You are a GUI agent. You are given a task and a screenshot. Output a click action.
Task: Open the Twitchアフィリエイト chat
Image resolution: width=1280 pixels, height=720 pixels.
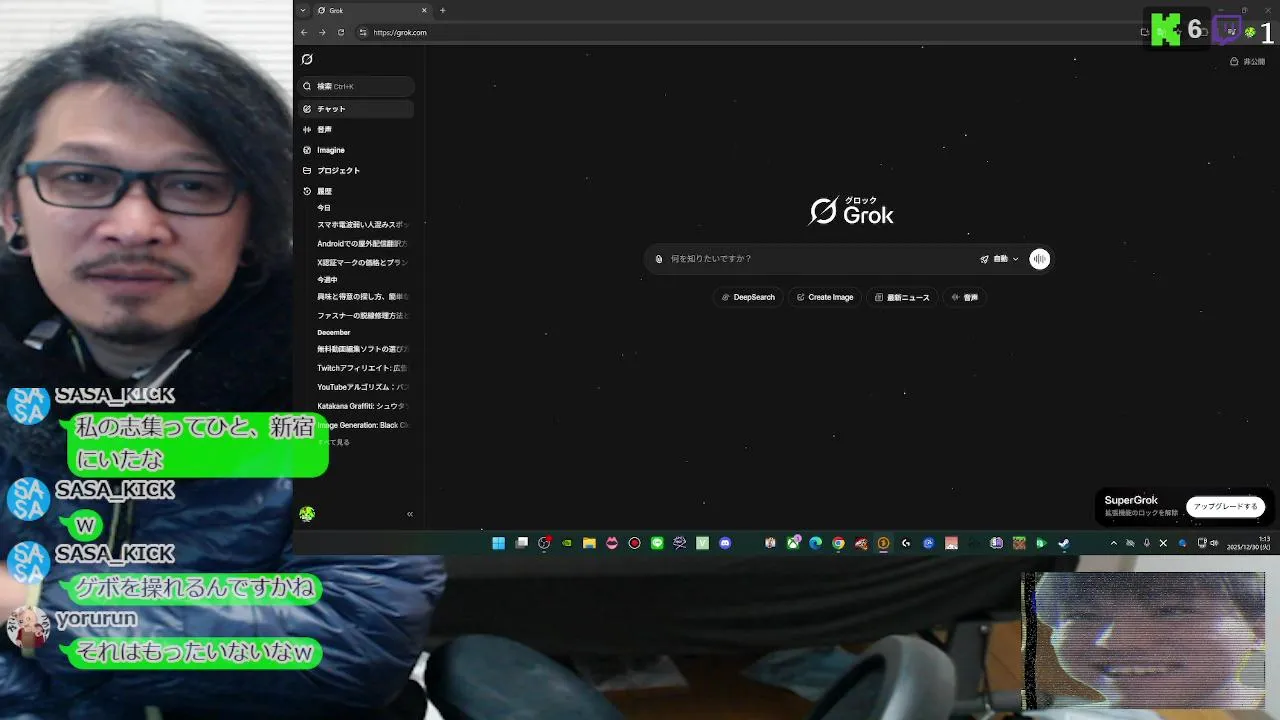coord(362,368)
